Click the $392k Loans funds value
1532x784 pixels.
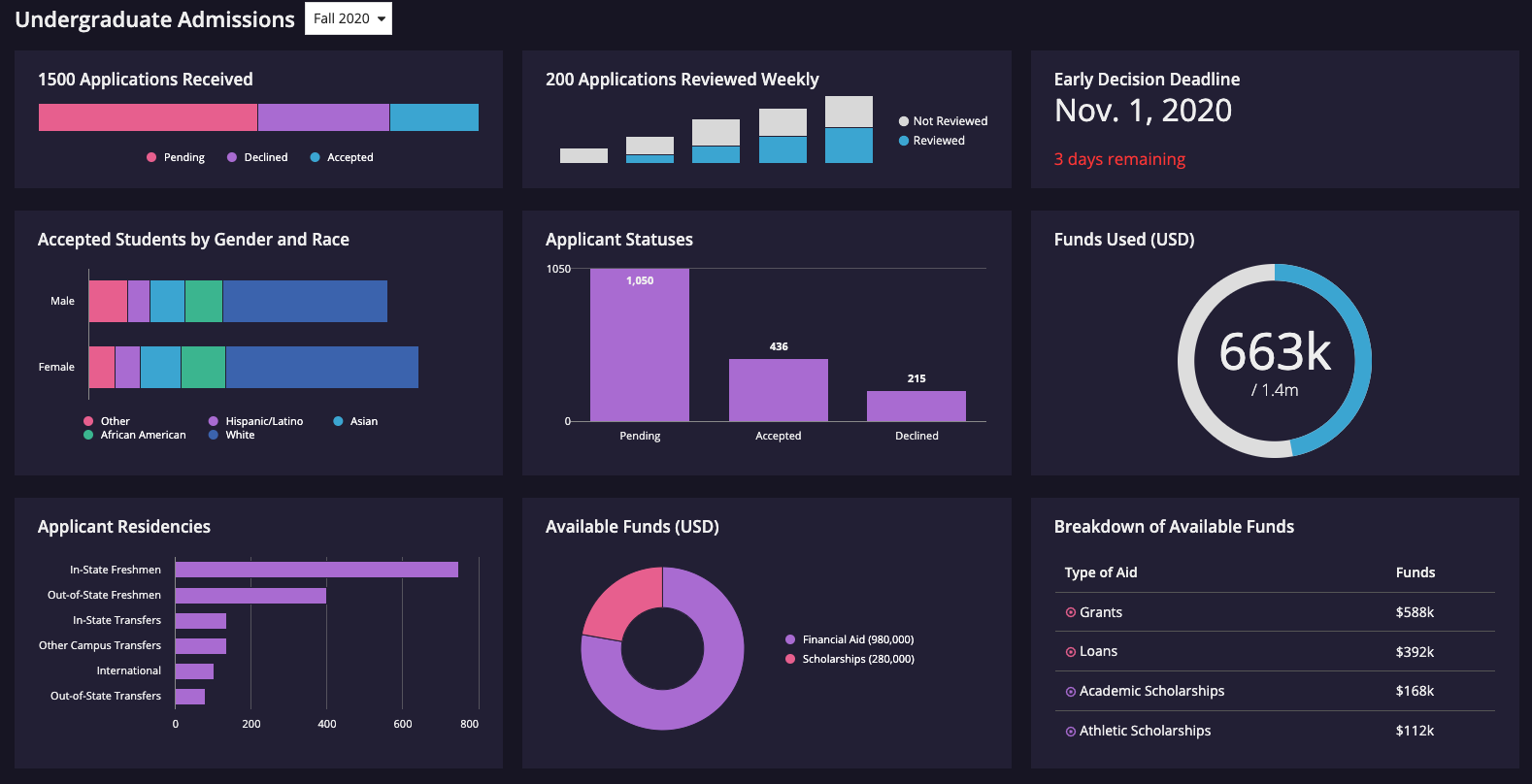1415,652
